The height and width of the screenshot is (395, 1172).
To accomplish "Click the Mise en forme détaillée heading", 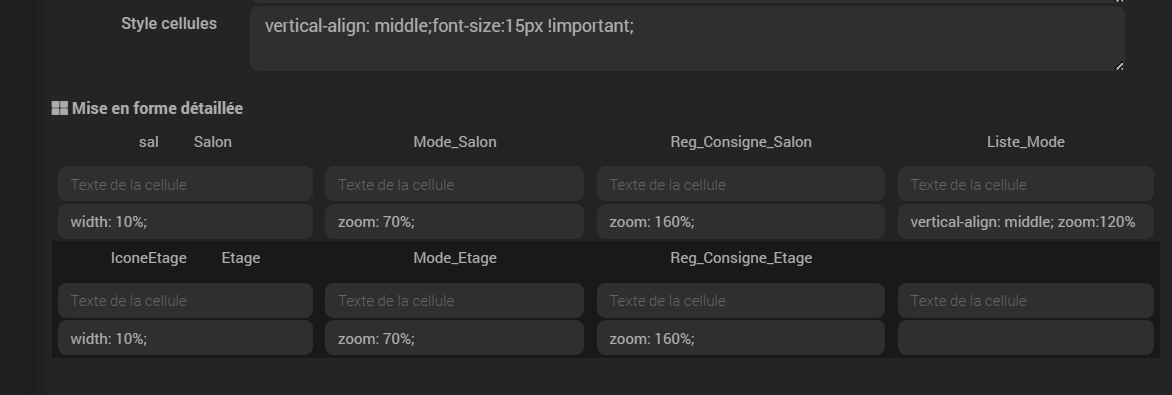I will pos(157,108).
